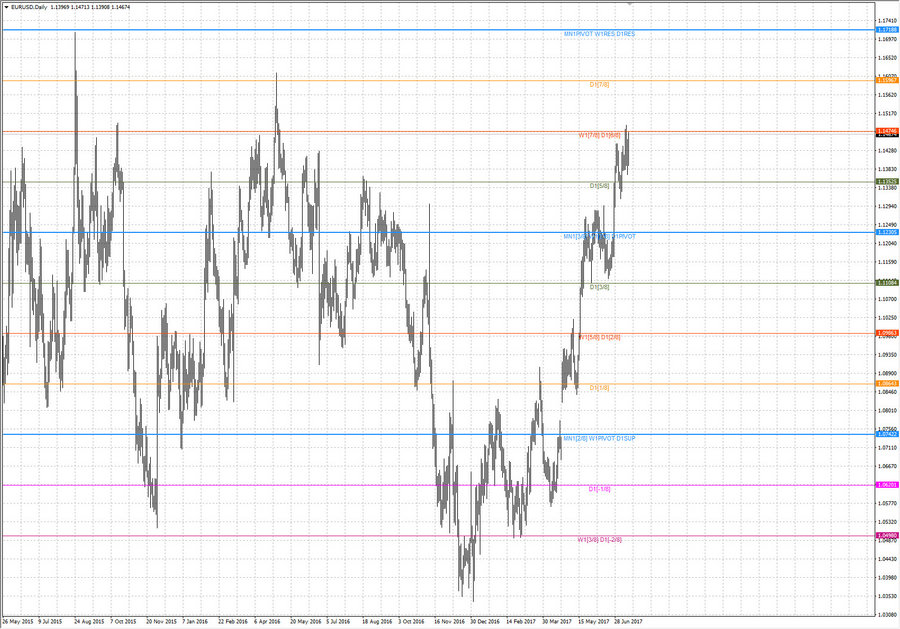This screenshot has height=629, width=900.
Task: Click the W1[5/8] D1[2/8] label
Action: (x=601, y=336)
